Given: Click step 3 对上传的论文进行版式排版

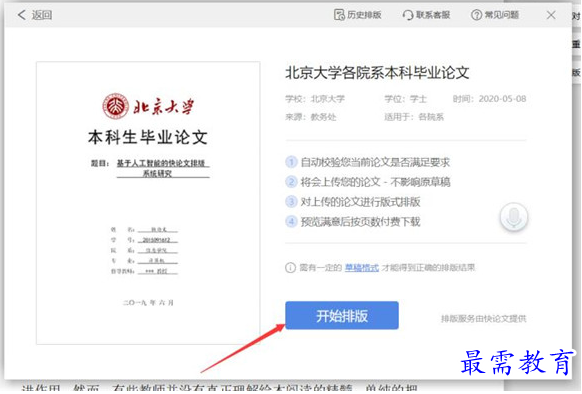Looking at the screenshot, I should [353, 202].
